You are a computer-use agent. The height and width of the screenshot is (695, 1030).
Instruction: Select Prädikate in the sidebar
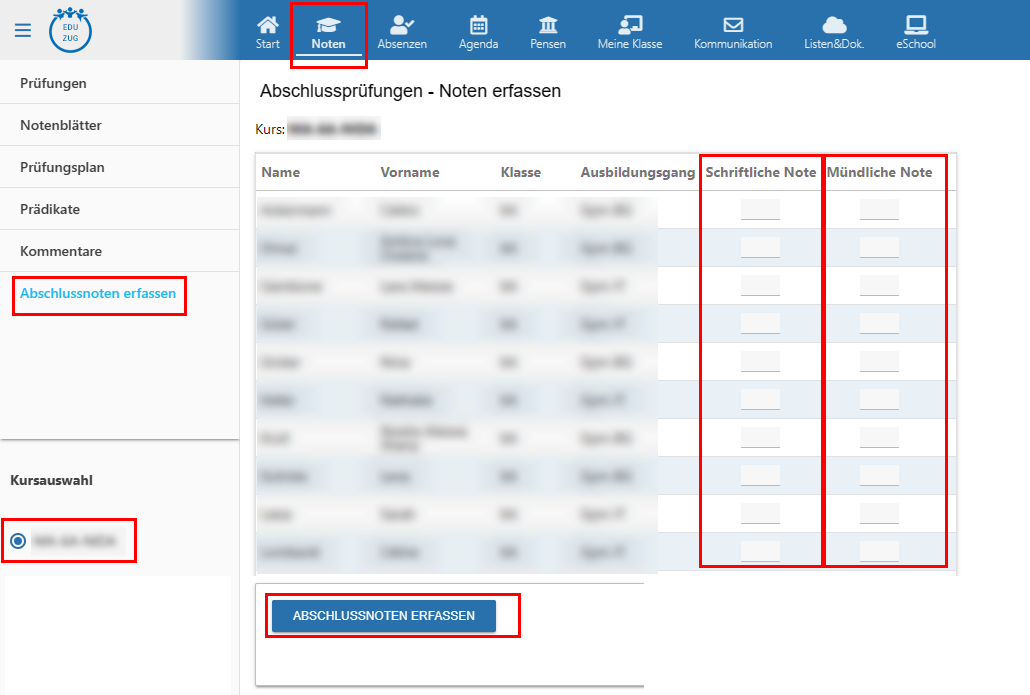[x=50, y=209]
